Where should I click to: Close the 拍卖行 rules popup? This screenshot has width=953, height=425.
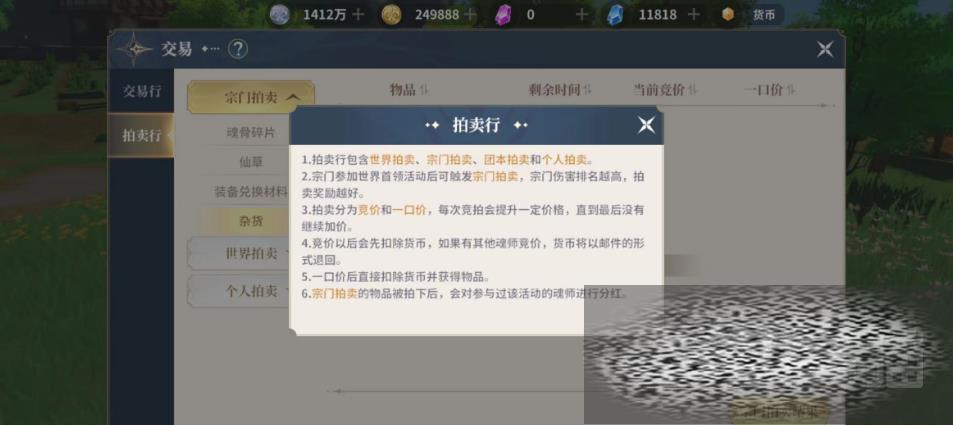pos(646,125)
